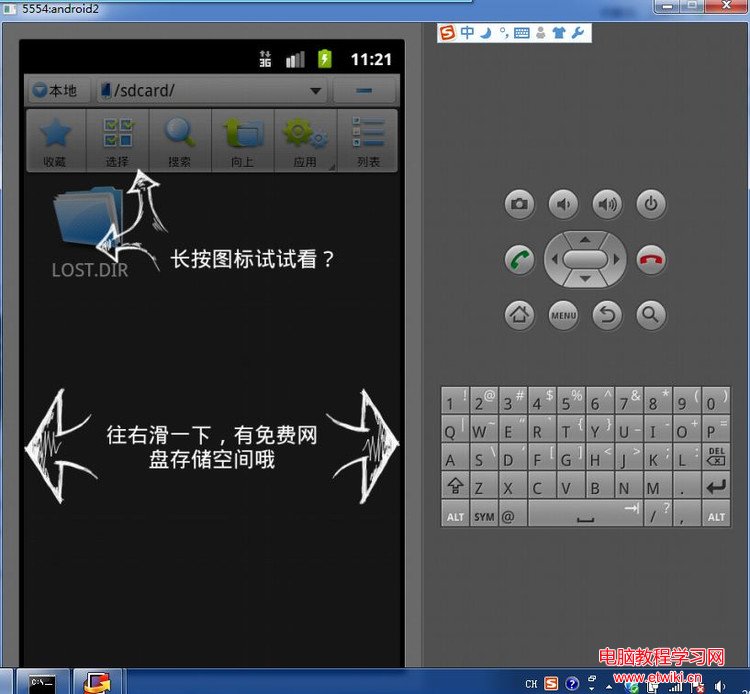Go up with the 向上 folder icon
The height and width of the screenshot is (694, 750).
pyautogui.click(x=243, y=141)
